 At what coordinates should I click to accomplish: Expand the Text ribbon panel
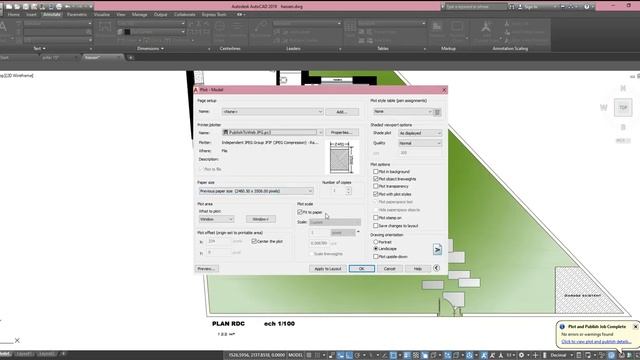[x=40, y=49]
